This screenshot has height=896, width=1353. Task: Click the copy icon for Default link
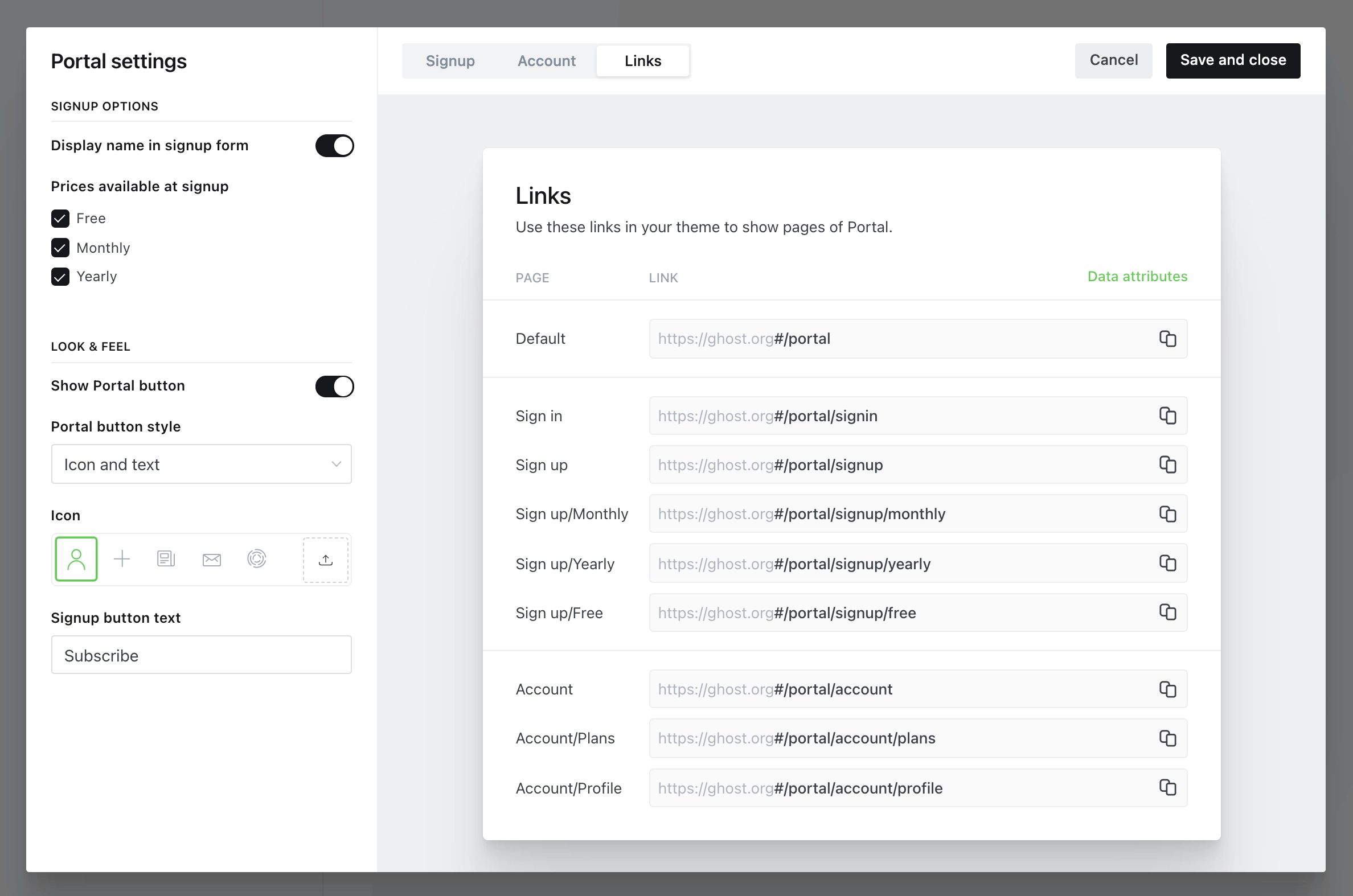1167,338
